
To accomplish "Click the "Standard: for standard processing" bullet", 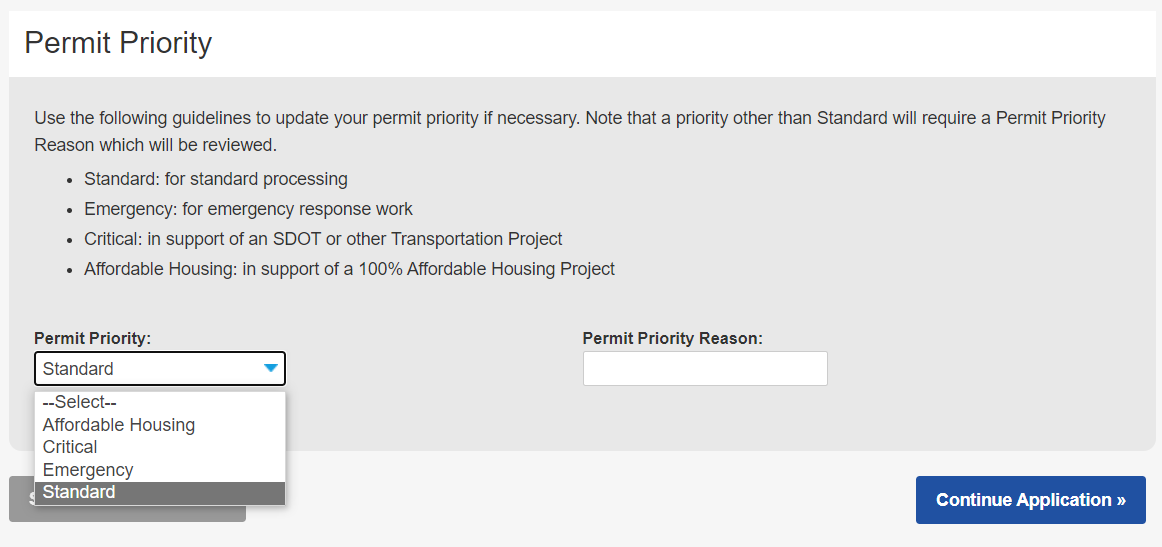I will (216, 180).
